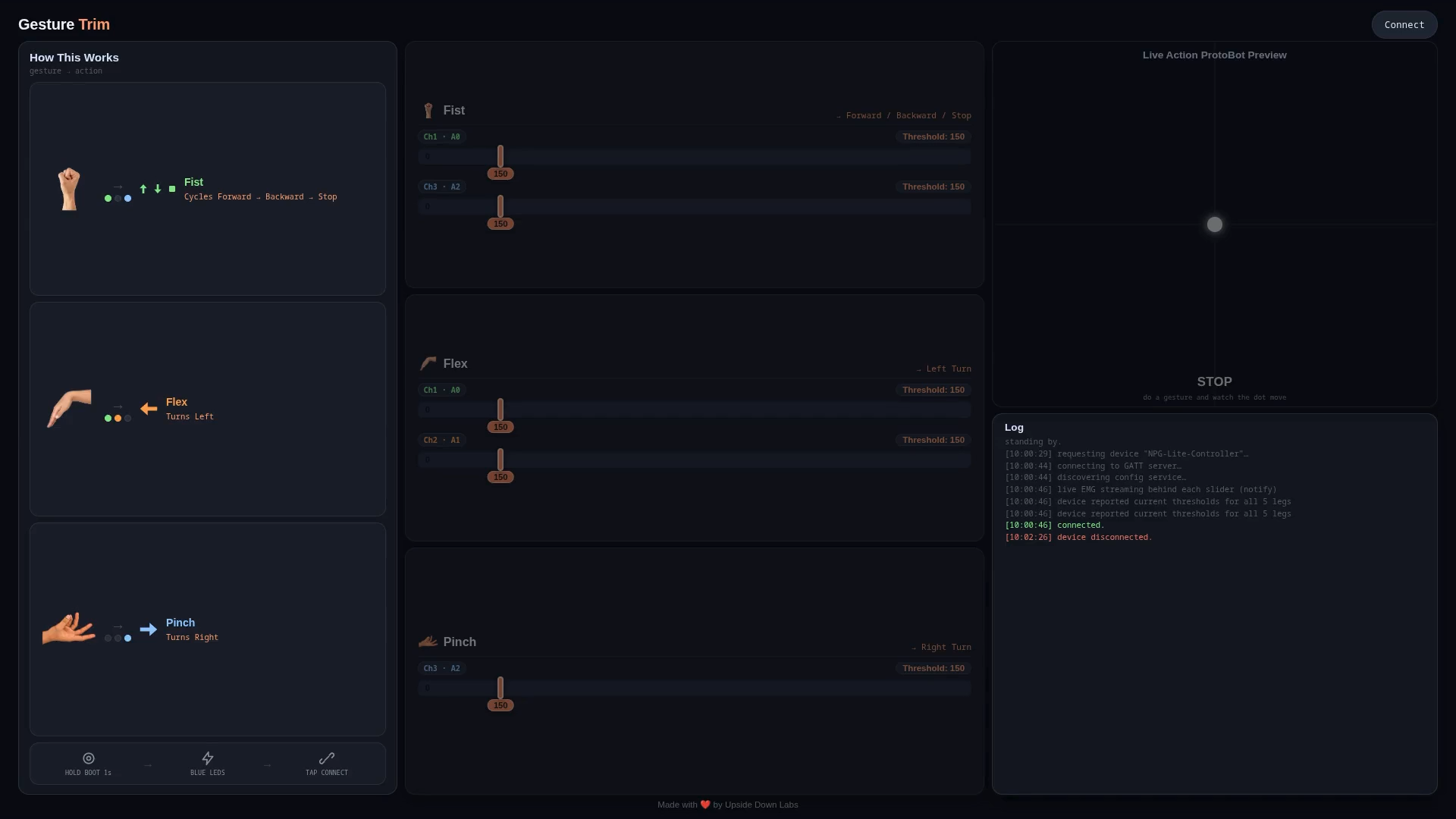Screen dimensions: 1456x819
Task: Click the green up arrow in Fist card
Action: 143,189
